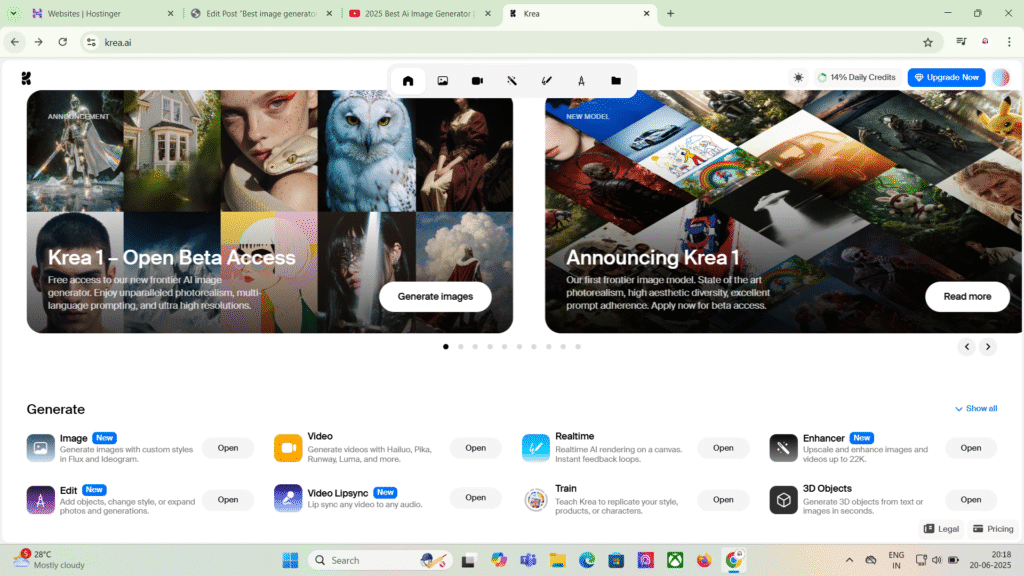Click the Windows Start button
Screen dimensions: 1024x576
(290, 560)
